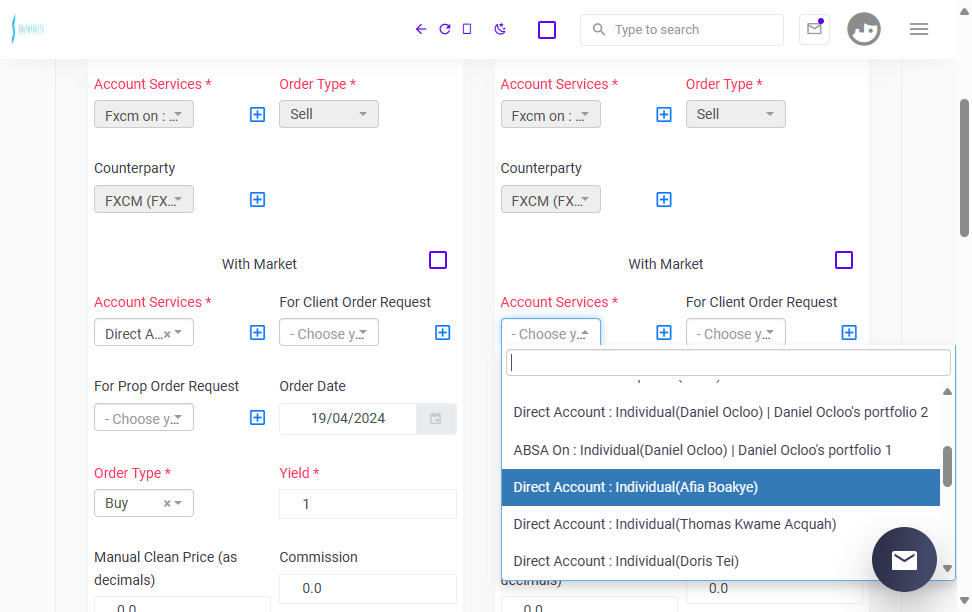
Task: Add new For Prop Order Request
Action: (x=257, y=418)
